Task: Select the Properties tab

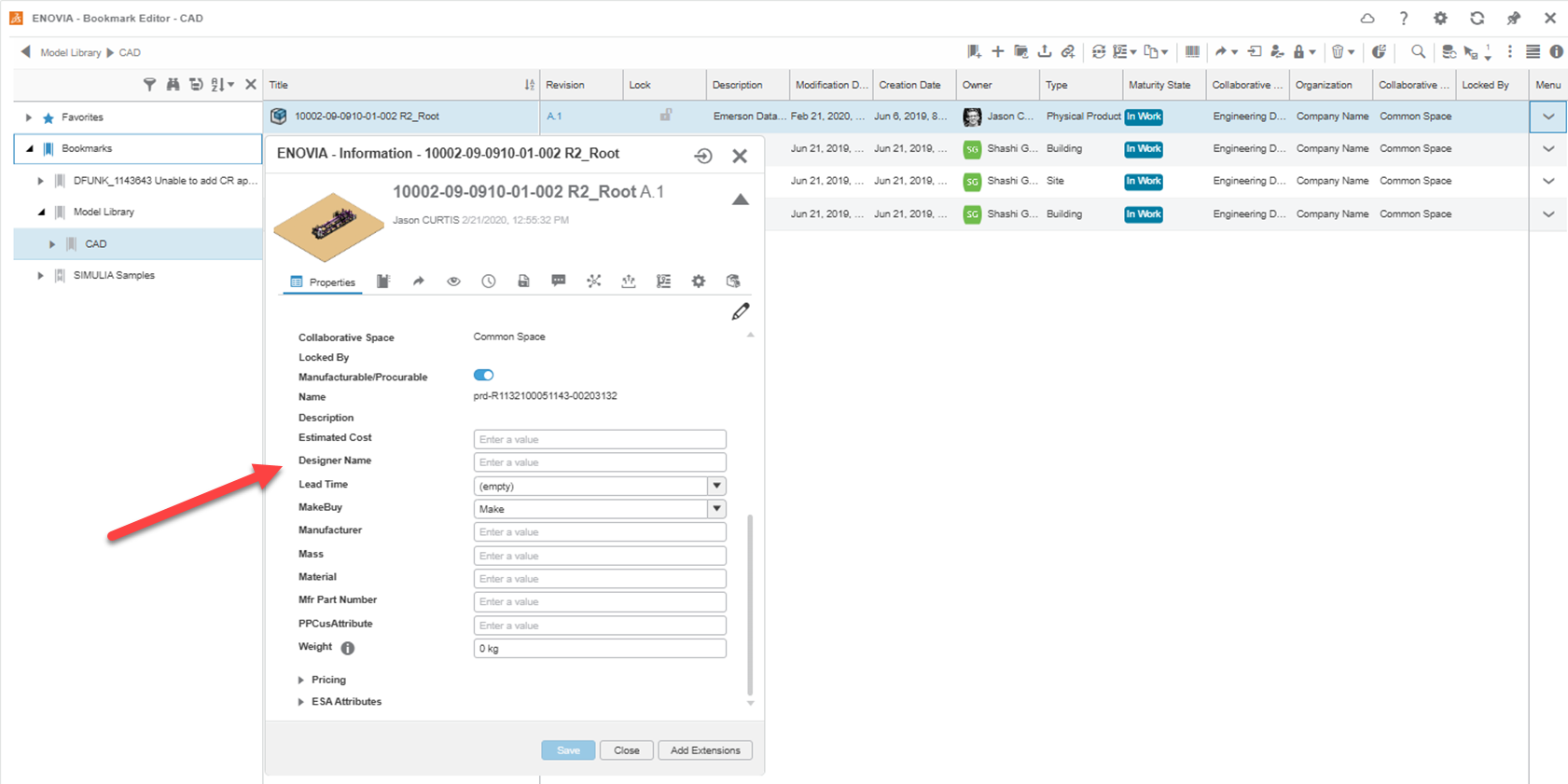Action: click(323, 282)
